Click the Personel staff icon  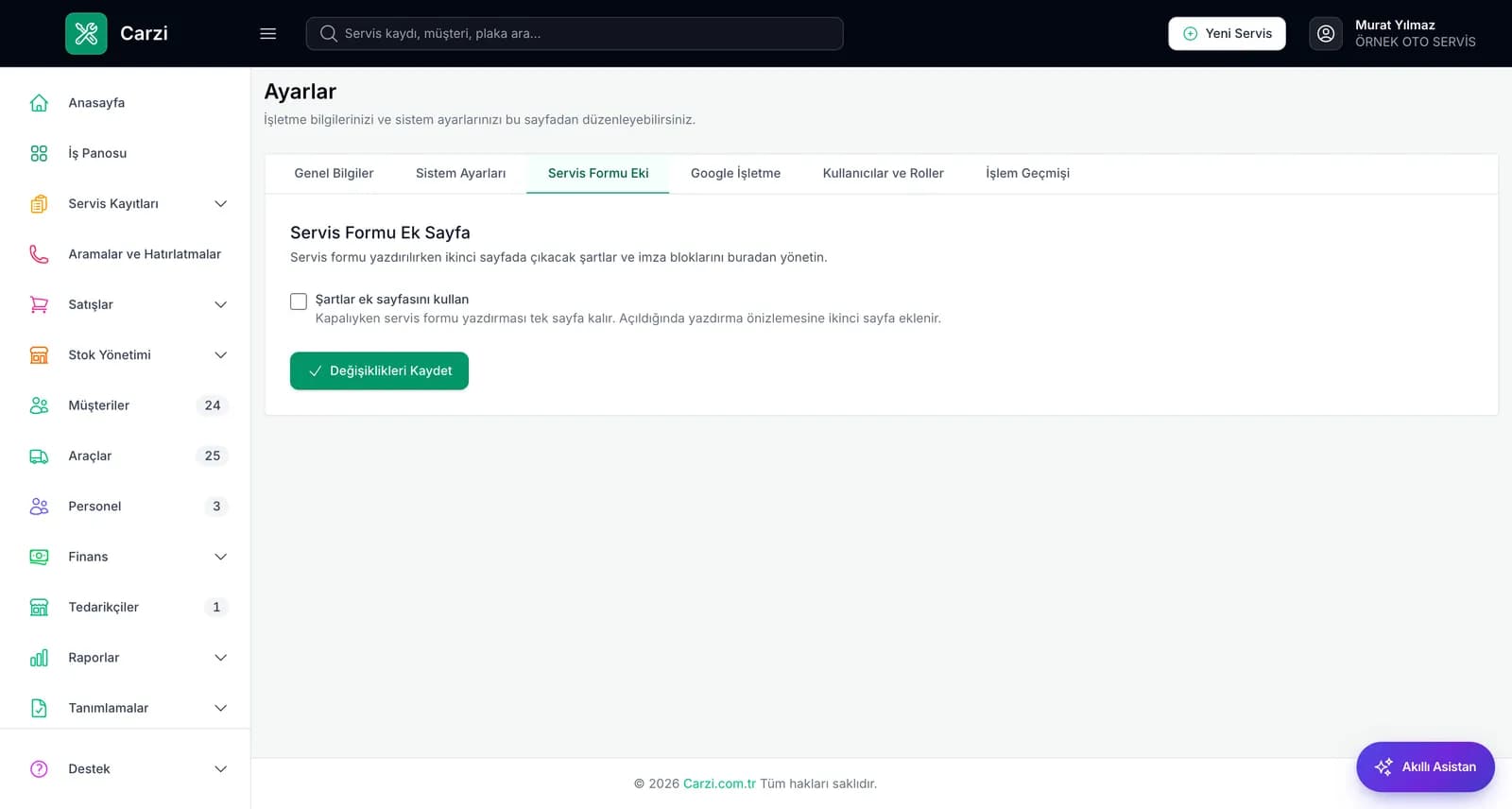pos(39,507)
